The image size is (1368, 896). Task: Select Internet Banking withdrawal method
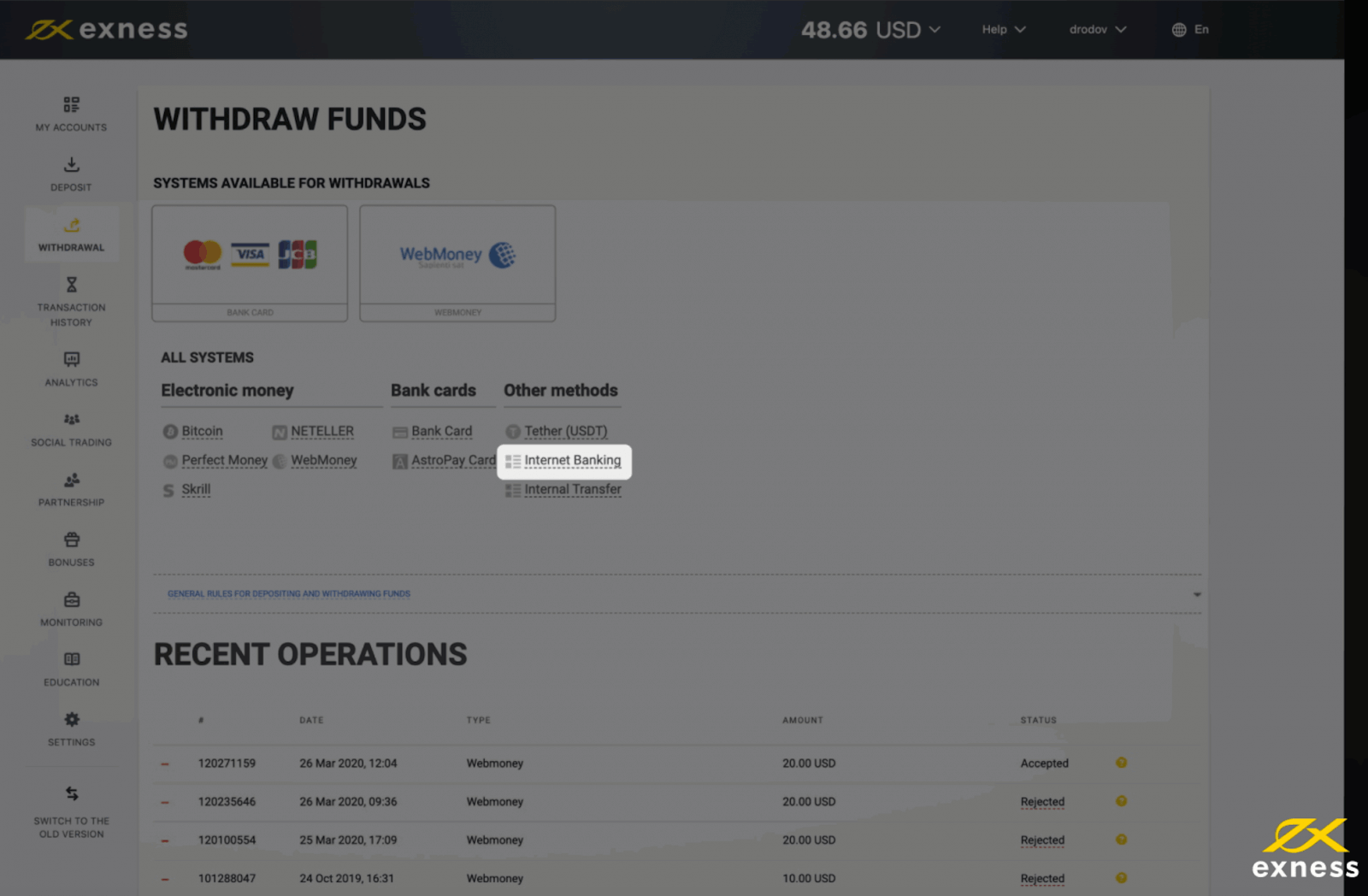[x=572, y=460]
